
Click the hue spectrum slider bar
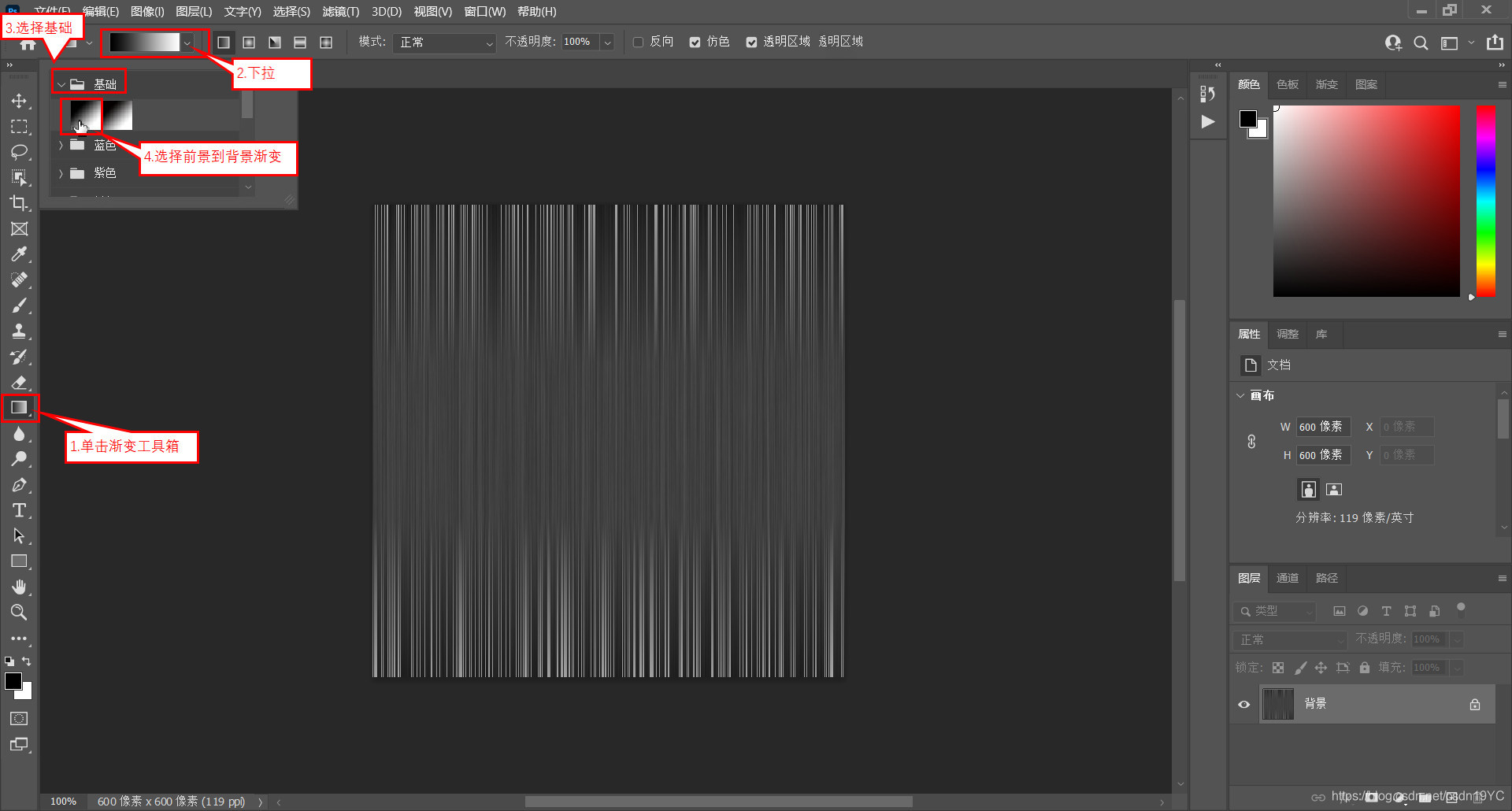1486,201
